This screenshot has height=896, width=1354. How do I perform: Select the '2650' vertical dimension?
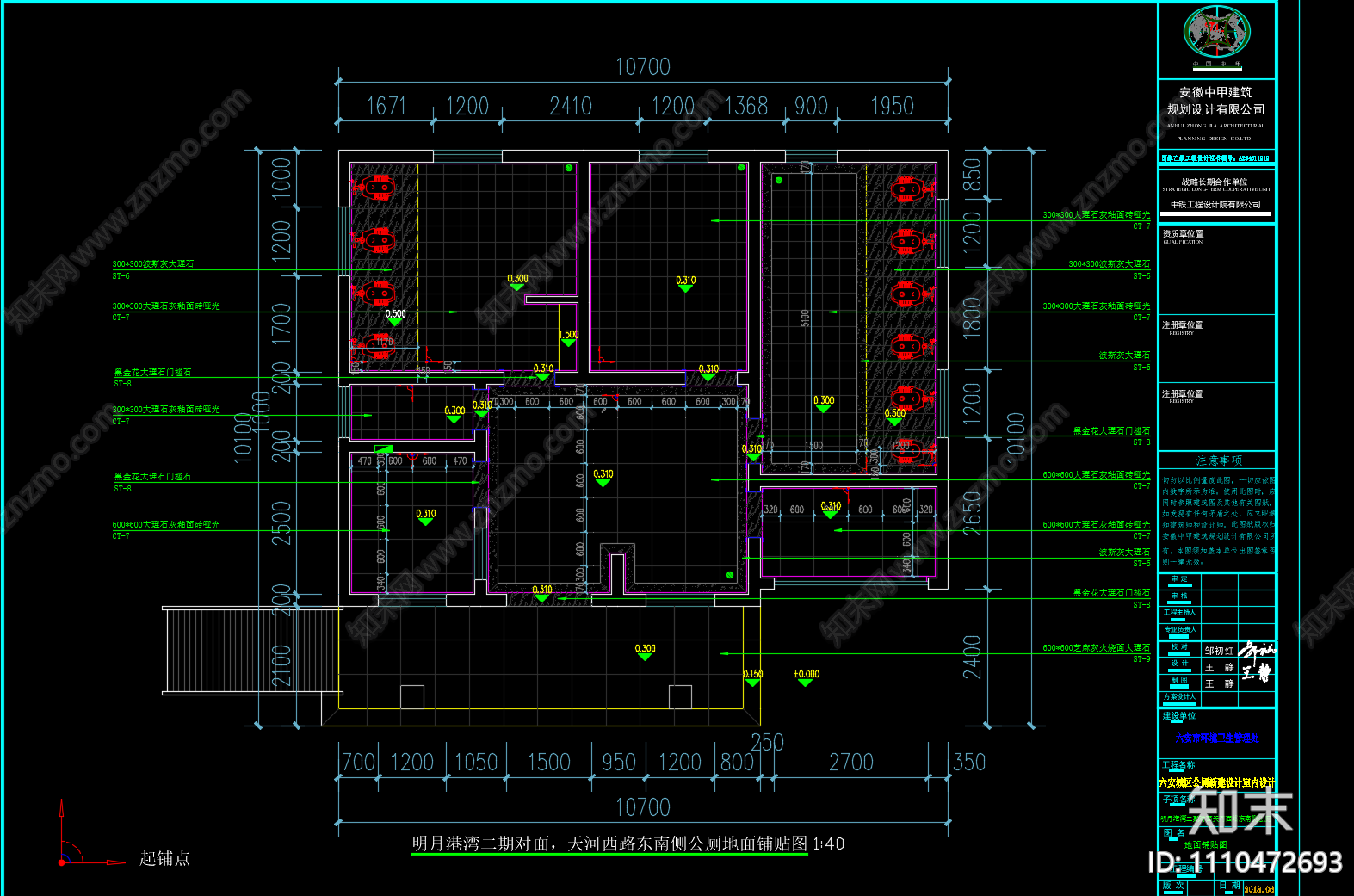(x=972, y=513)
